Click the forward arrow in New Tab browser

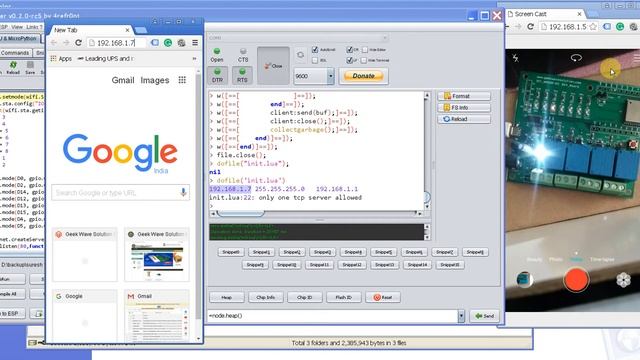(66, 42)
